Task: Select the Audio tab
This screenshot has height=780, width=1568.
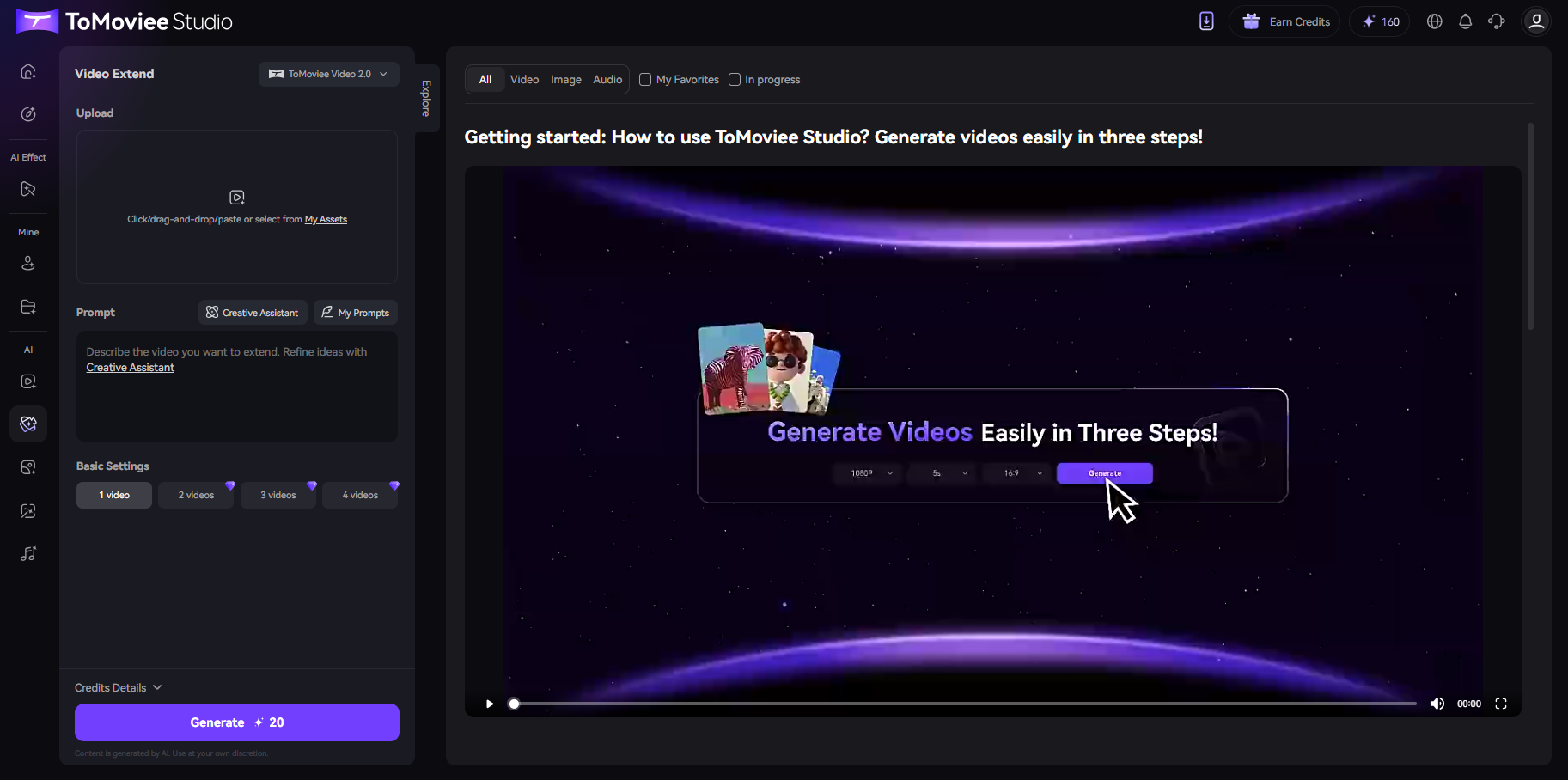Action: [607, 79]
